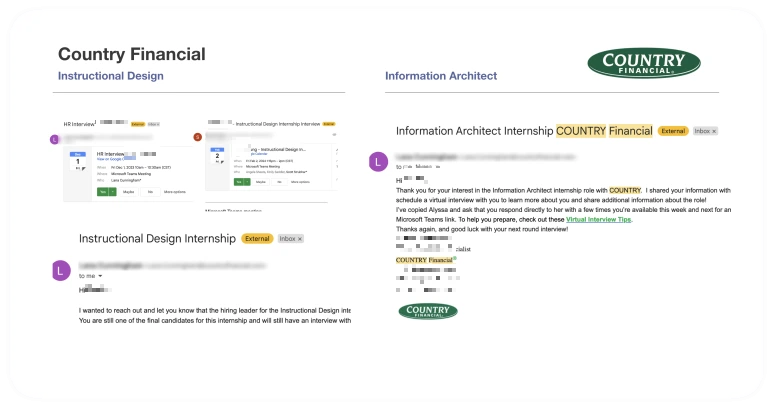Image resolution: width=773 pixels, height=408 pixels.
Task: Remove Inbox label on Instructional Design Internship email
Action: click(300, 239)
